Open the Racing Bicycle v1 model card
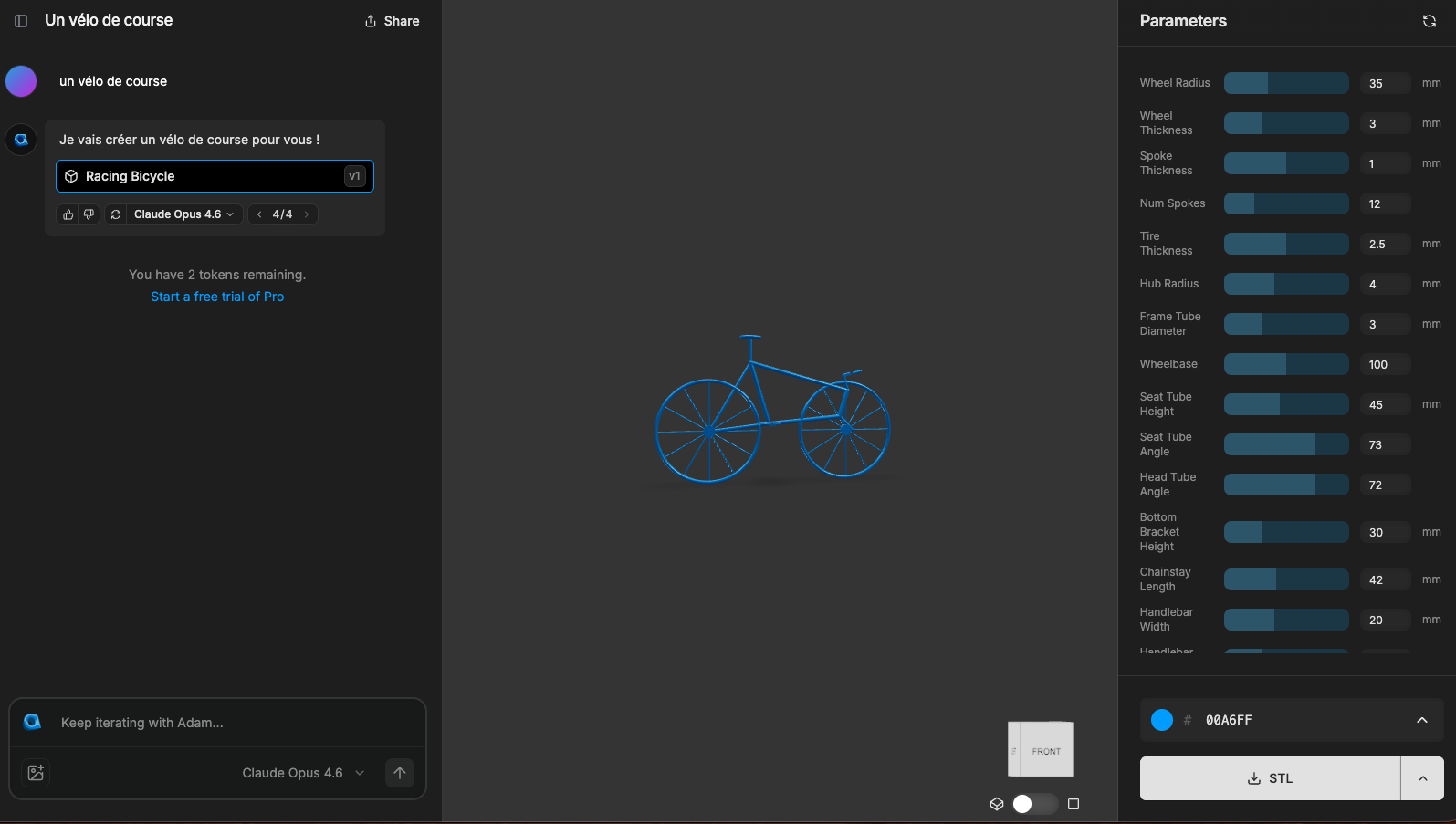This screenshot has height=824, width=1456. tap(215, 176)
